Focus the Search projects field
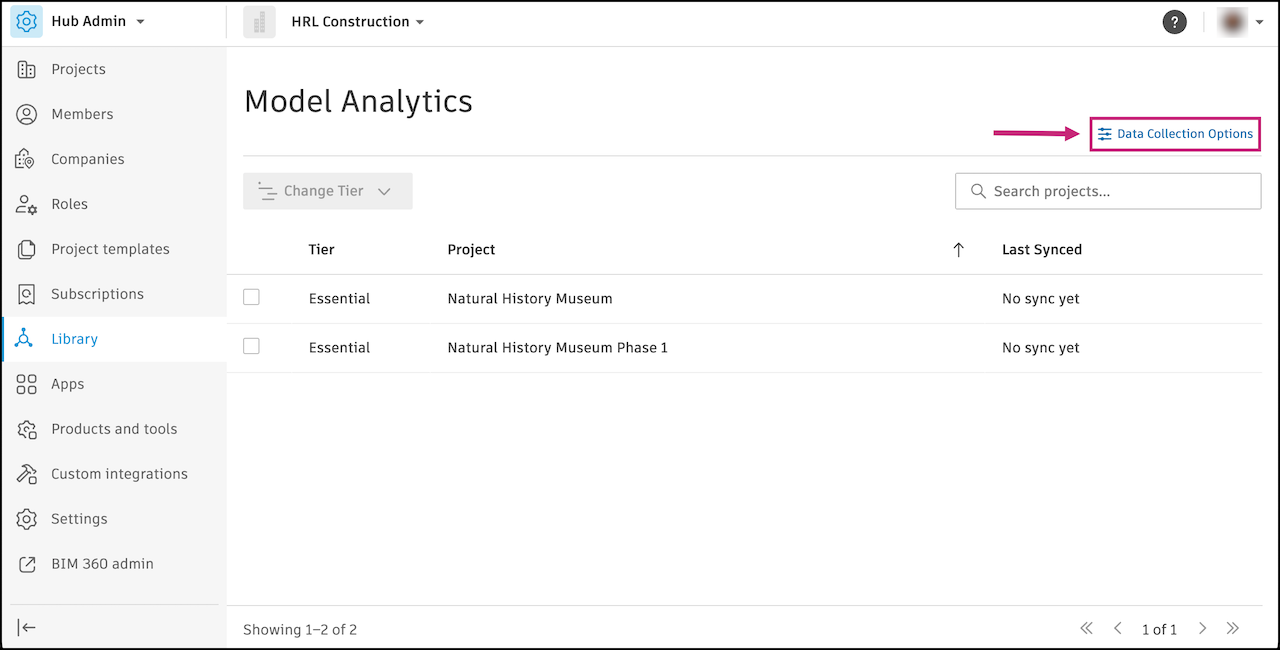The image size is (1280, 650). pyautogui.click(x=1108, y=191)
